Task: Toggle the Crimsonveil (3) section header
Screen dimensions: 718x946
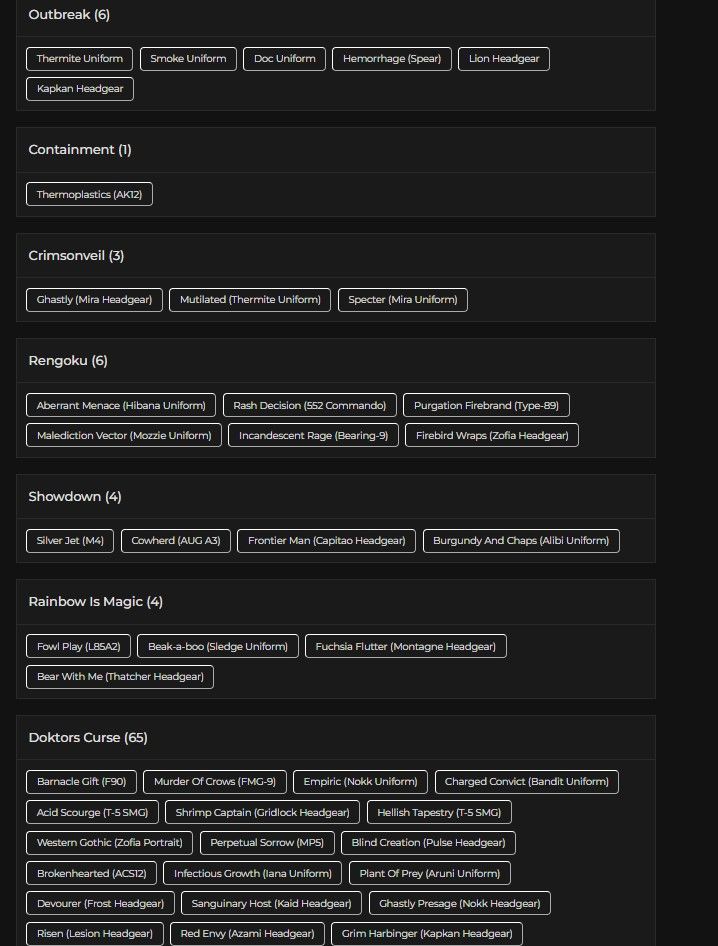Action: pos(76,256)
